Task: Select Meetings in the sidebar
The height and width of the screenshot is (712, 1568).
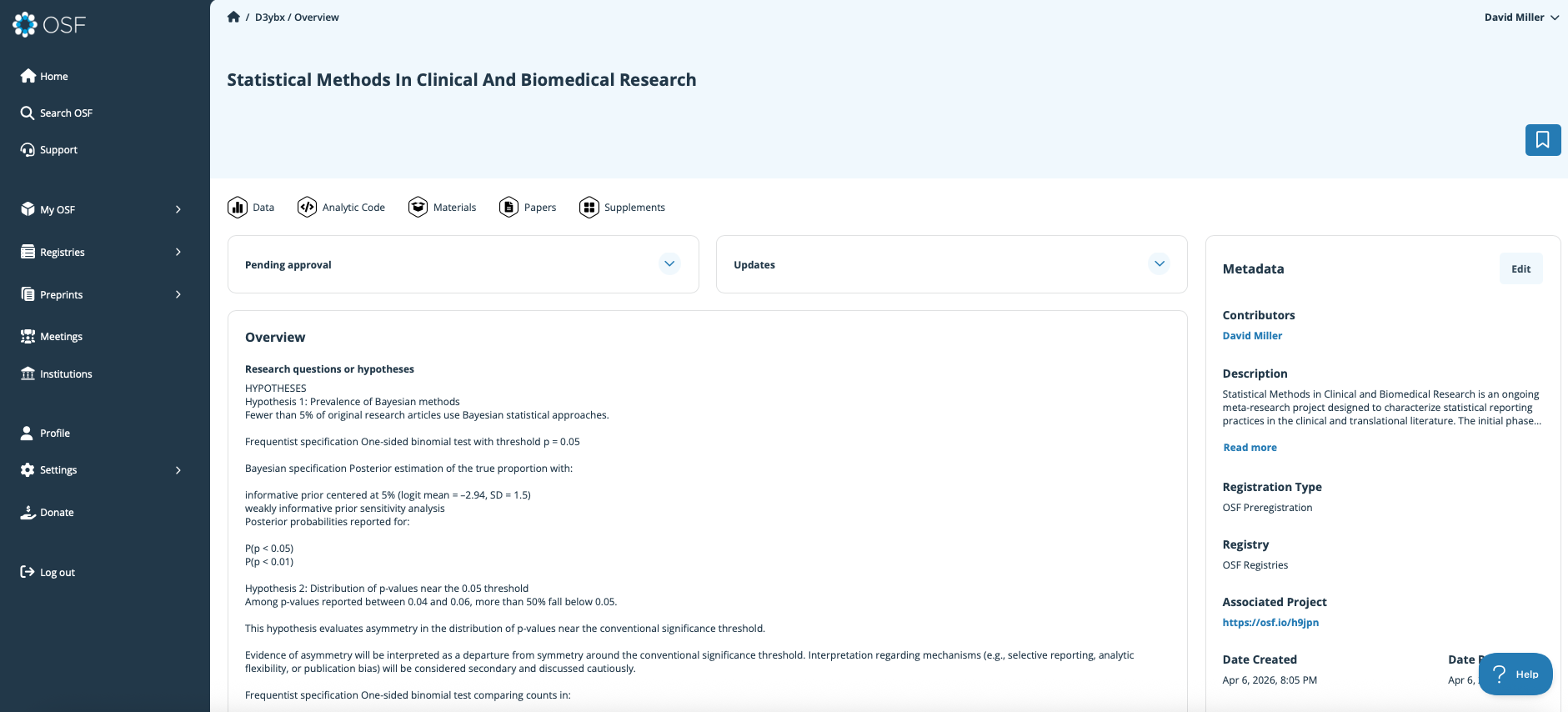Action: point(61,337)
